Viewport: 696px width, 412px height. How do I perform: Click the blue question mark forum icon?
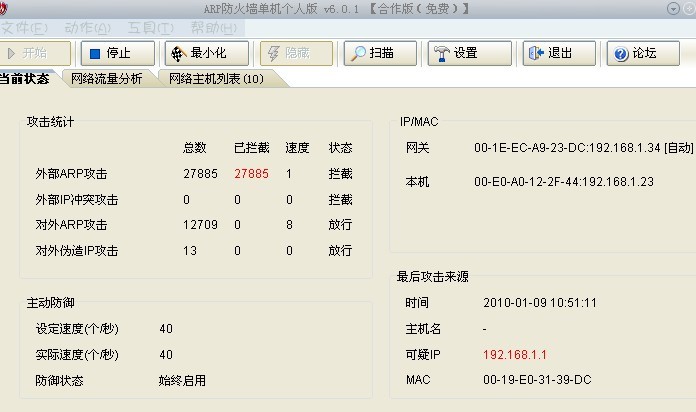(x=621, y=54)
